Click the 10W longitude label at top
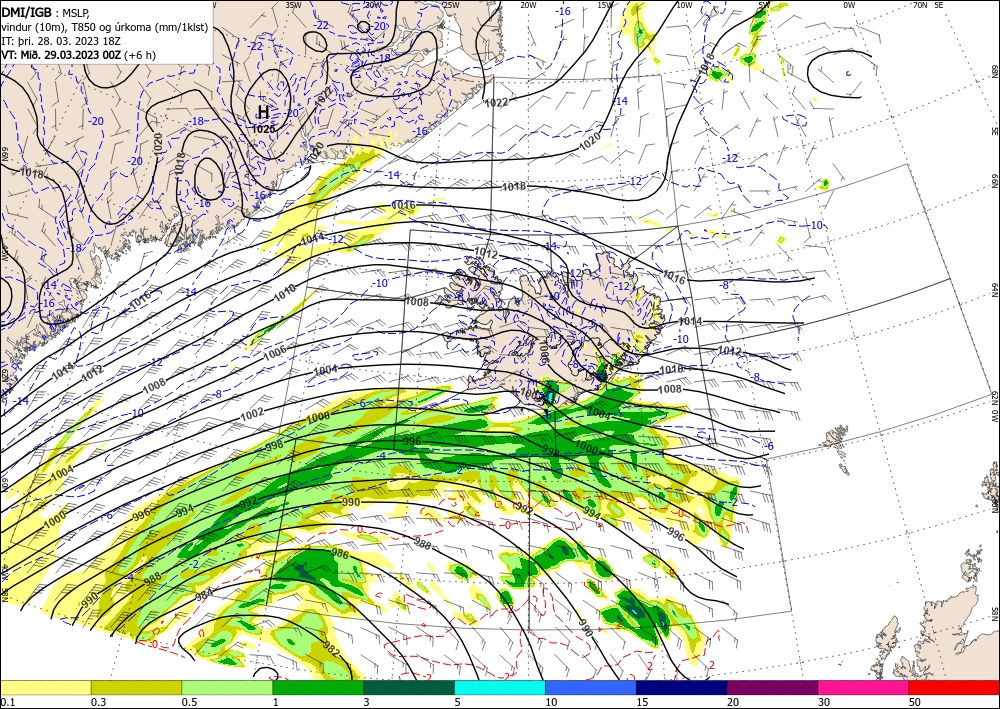The image size is (1000, 709). point(684,5)
